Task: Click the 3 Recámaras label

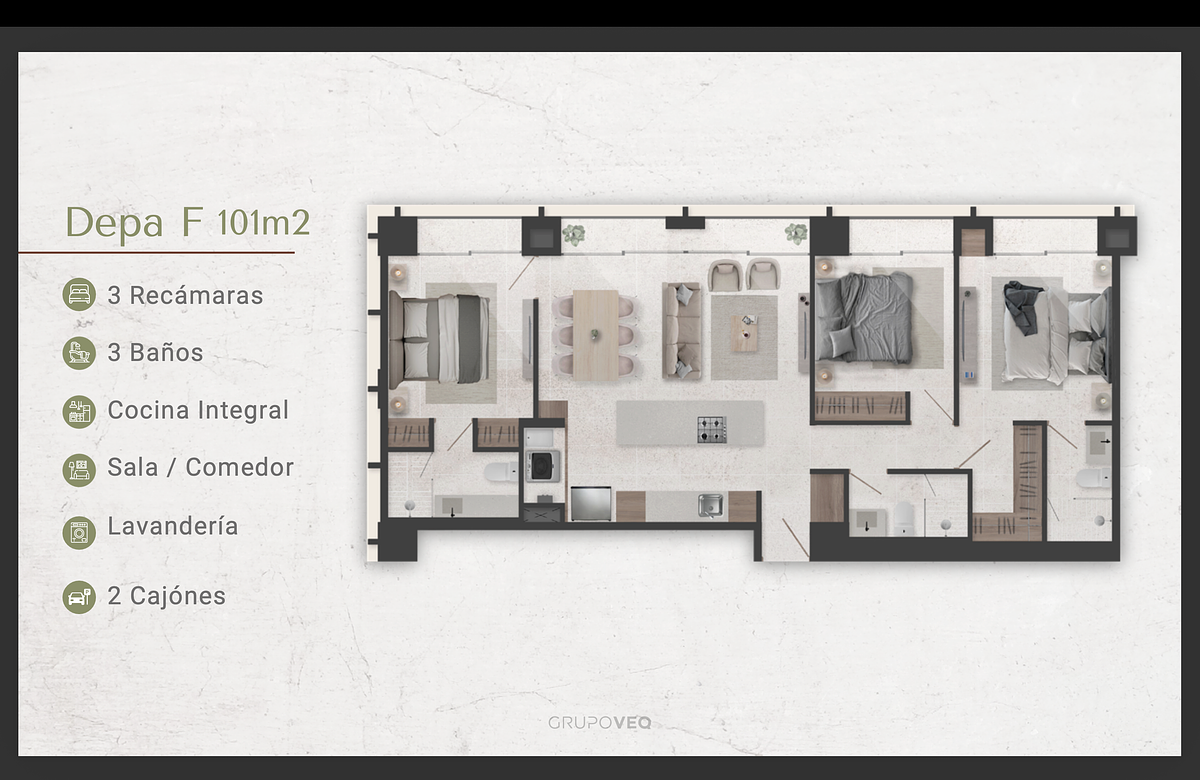Action: (185, 295)
